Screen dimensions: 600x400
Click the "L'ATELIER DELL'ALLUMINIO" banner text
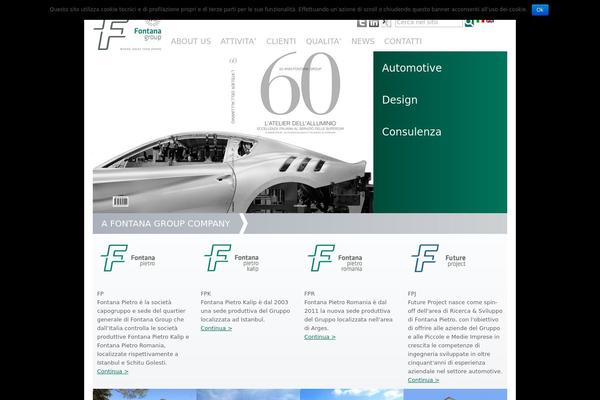pyautogui.click(x=300, y=123)
